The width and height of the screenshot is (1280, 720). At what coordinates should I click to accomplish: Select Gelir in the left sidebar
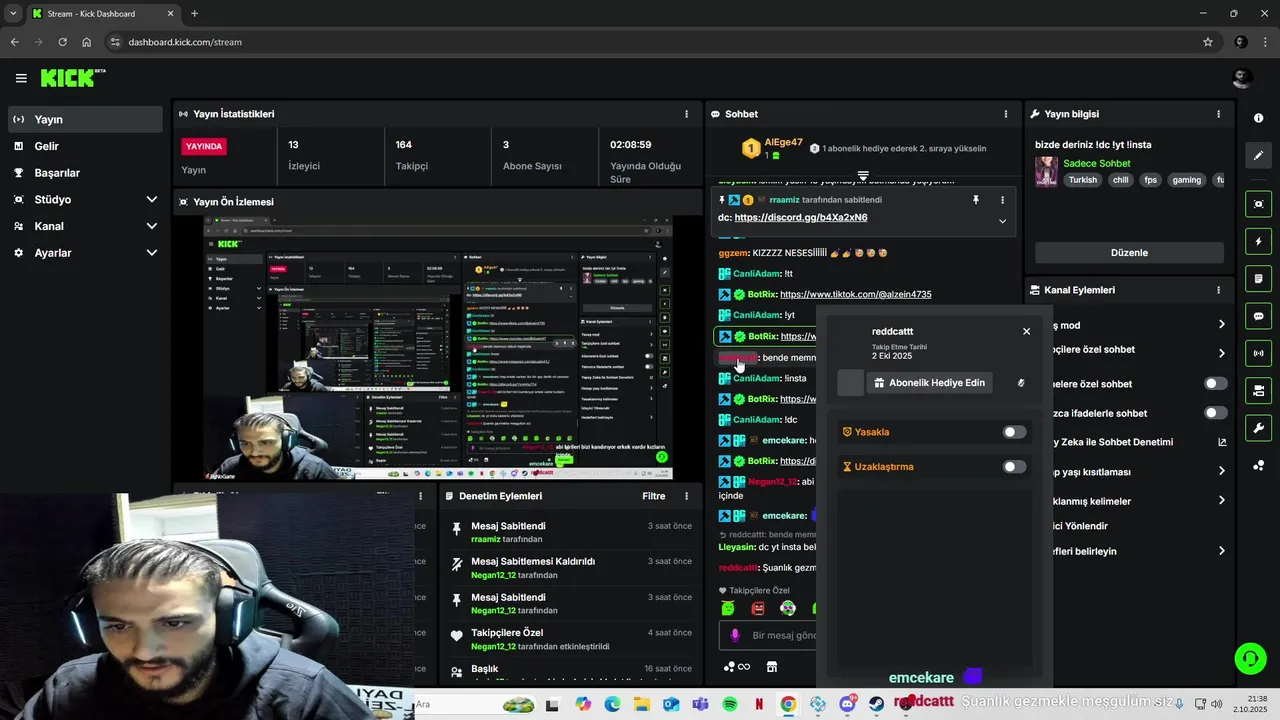(85, 146)
